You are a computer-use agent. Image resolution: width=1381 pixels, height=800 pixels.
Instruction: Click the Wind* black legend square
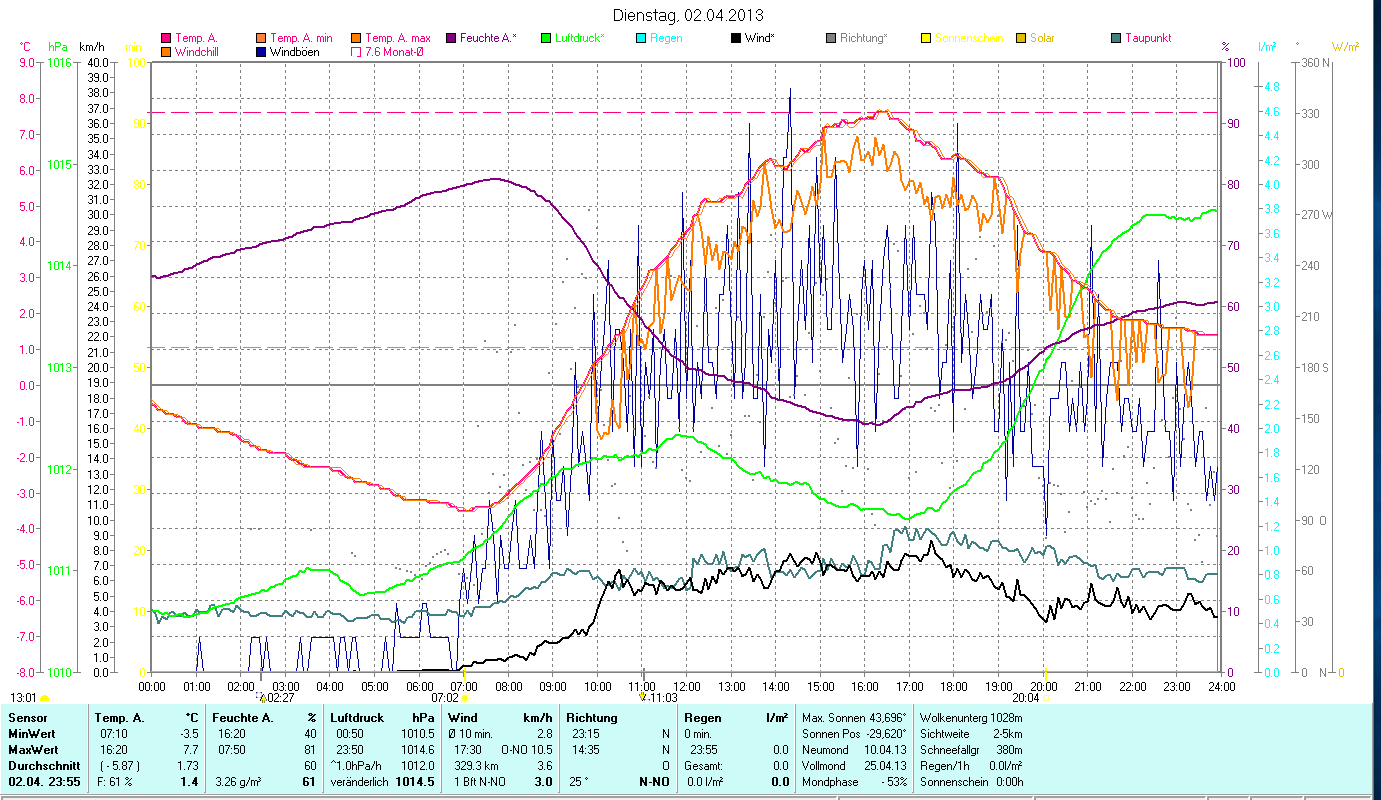tap(736, 39)
